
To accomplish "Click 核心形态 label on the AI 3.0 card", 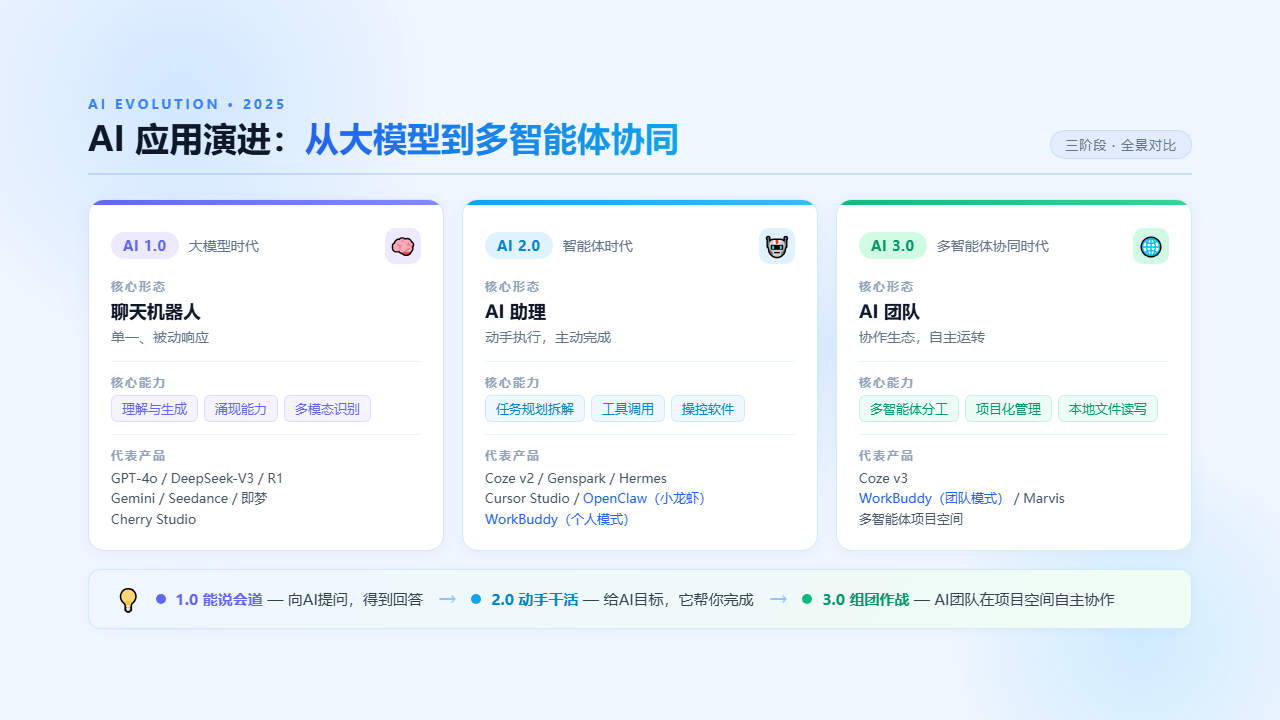I will point(886,287).
